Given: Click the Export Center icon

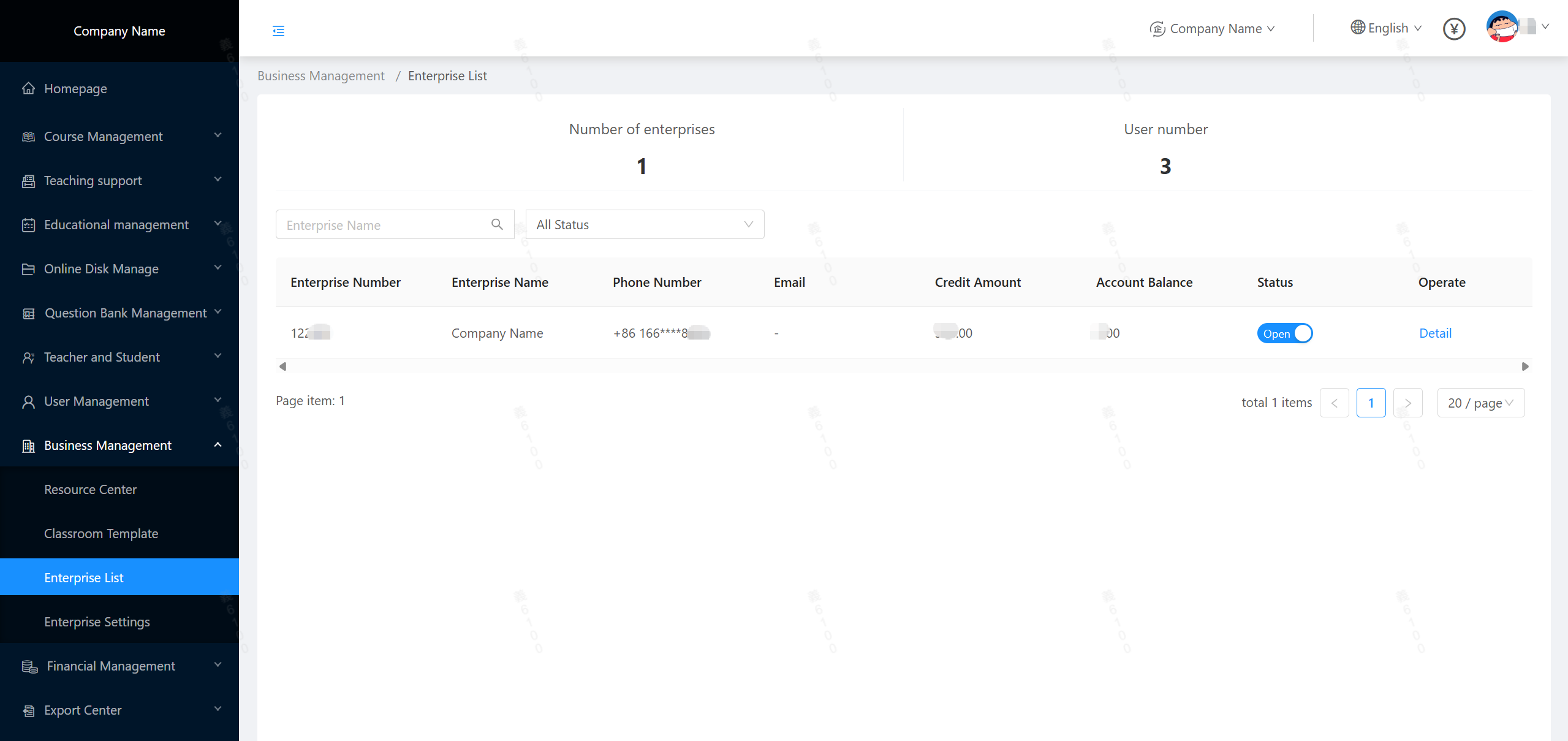Looking at the screenshot, I should tap(28, 710).
